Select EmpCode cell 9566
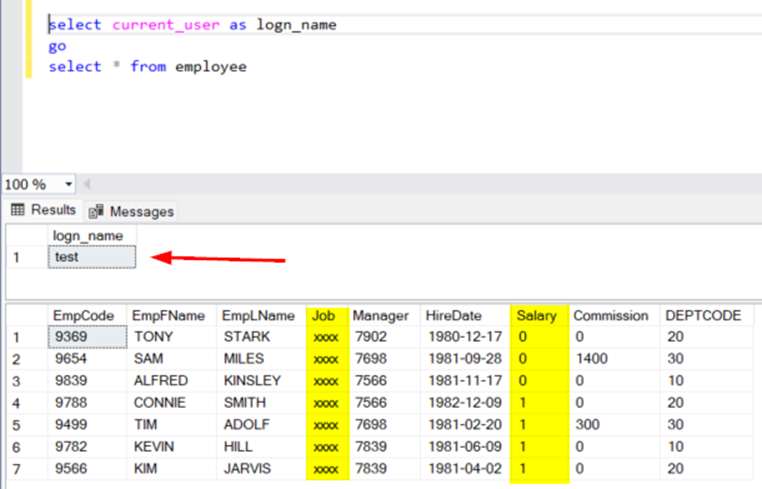 (x=87, y=469)
